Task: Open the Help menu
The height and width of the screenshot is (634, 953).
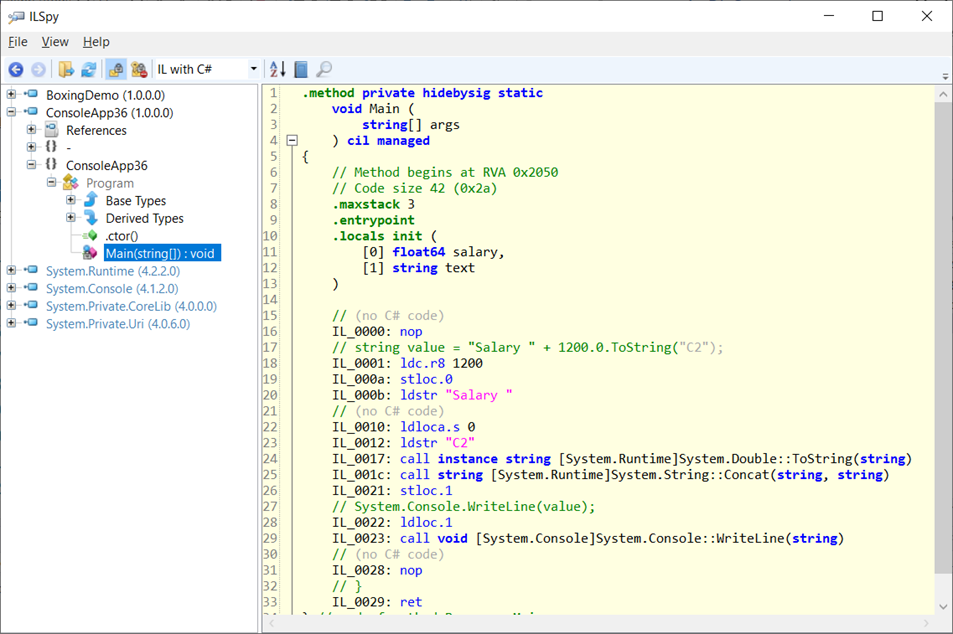Action: (96, 42)
